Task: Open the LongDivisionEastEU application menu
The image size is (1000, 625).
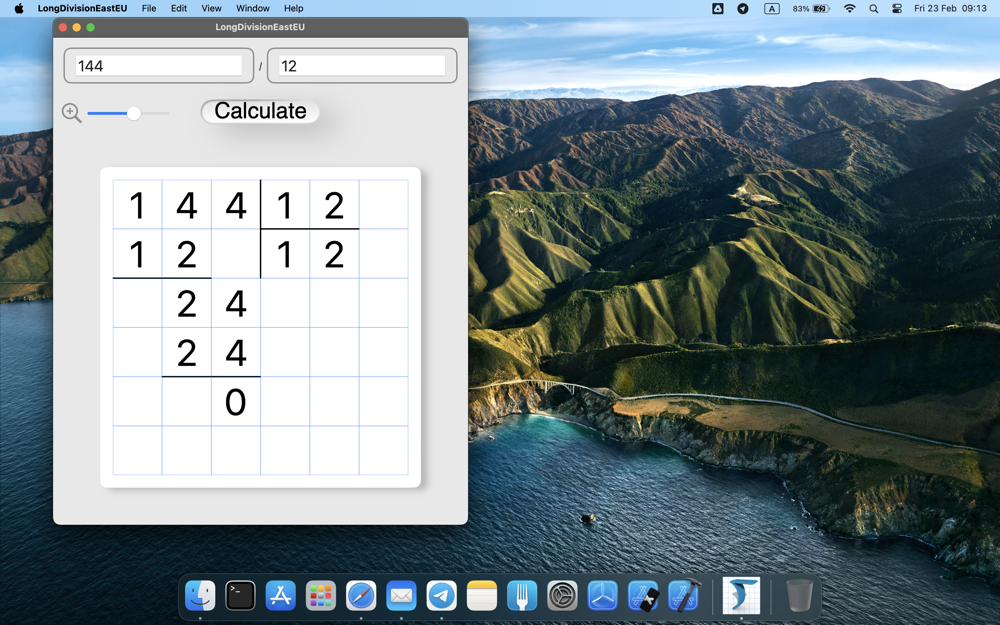Action: coord(82,8)
